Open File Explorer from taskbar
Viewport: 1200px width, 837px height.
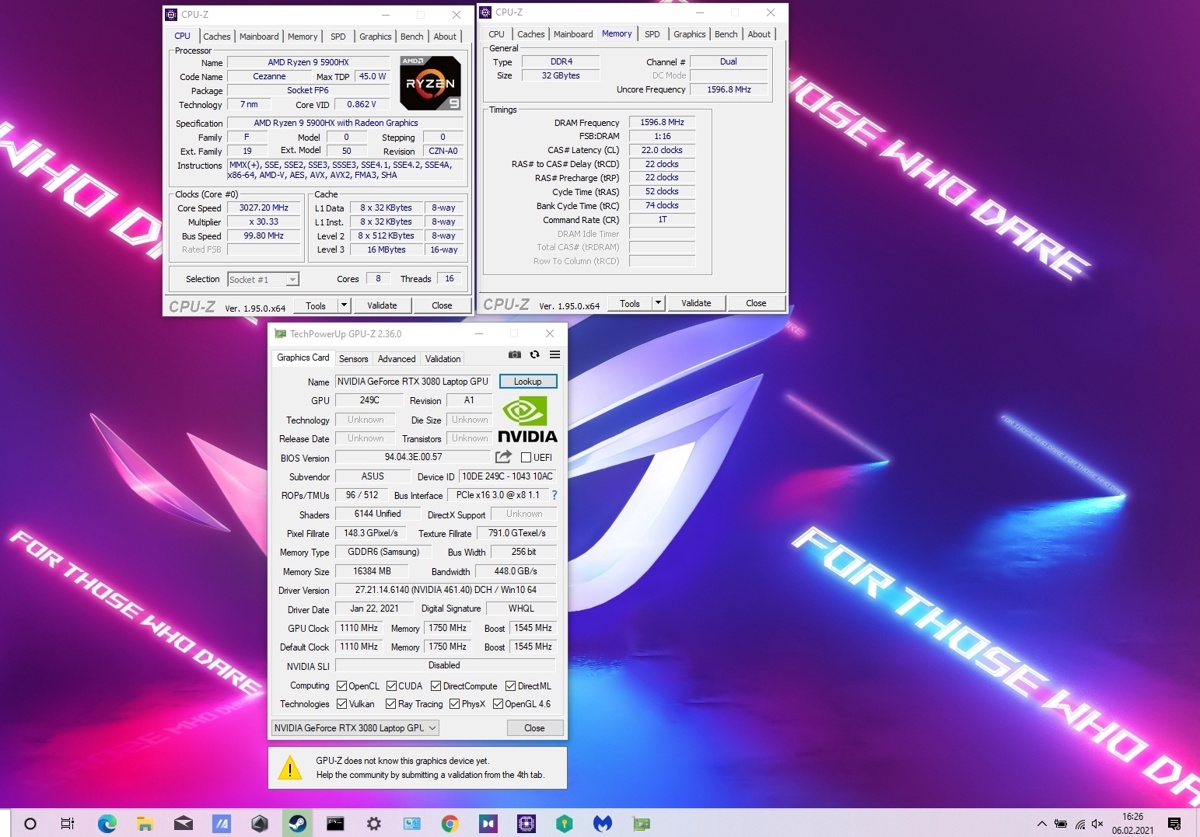145,824
